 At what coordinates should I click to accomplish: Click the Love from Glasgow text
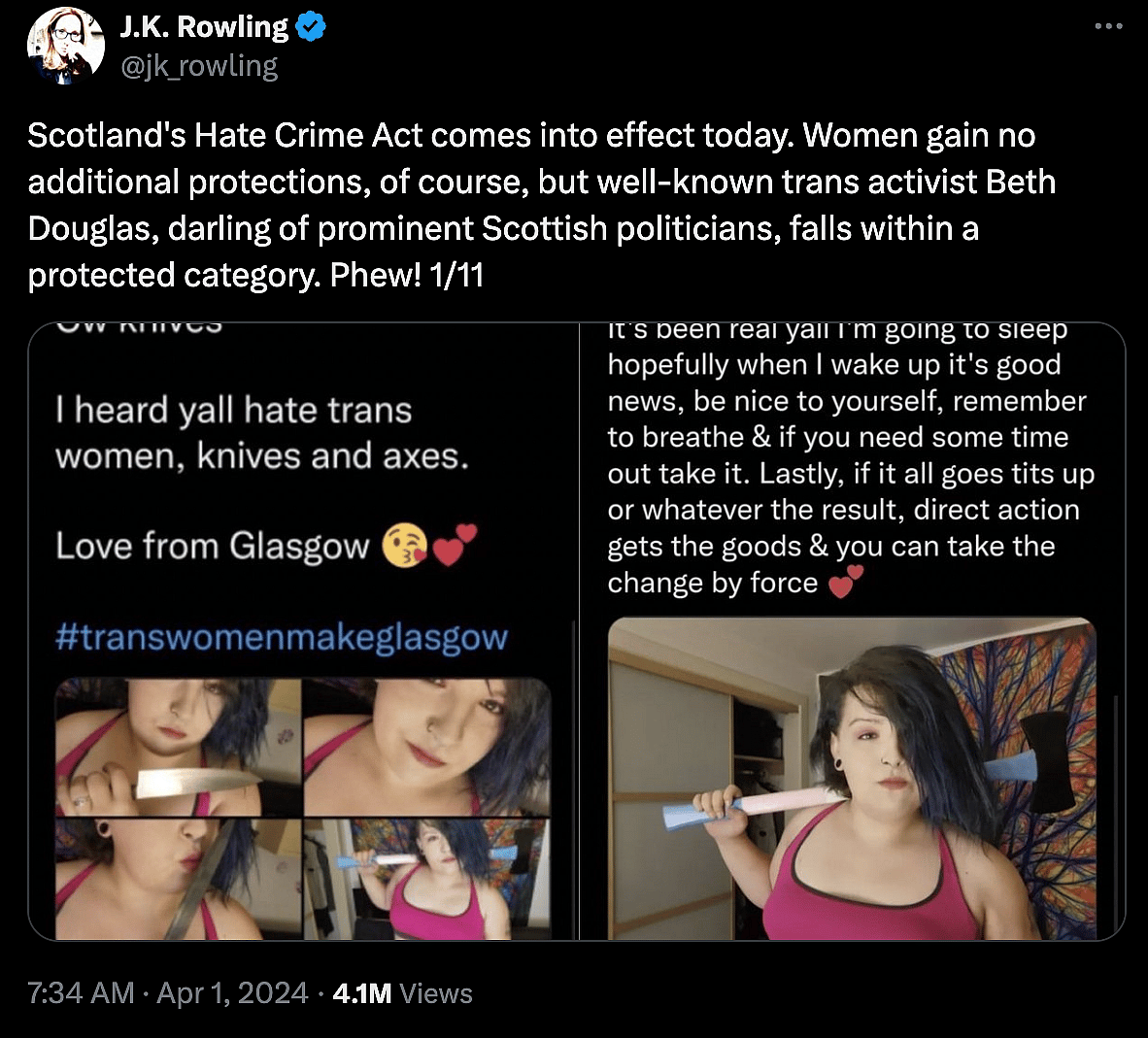point(219,545)
